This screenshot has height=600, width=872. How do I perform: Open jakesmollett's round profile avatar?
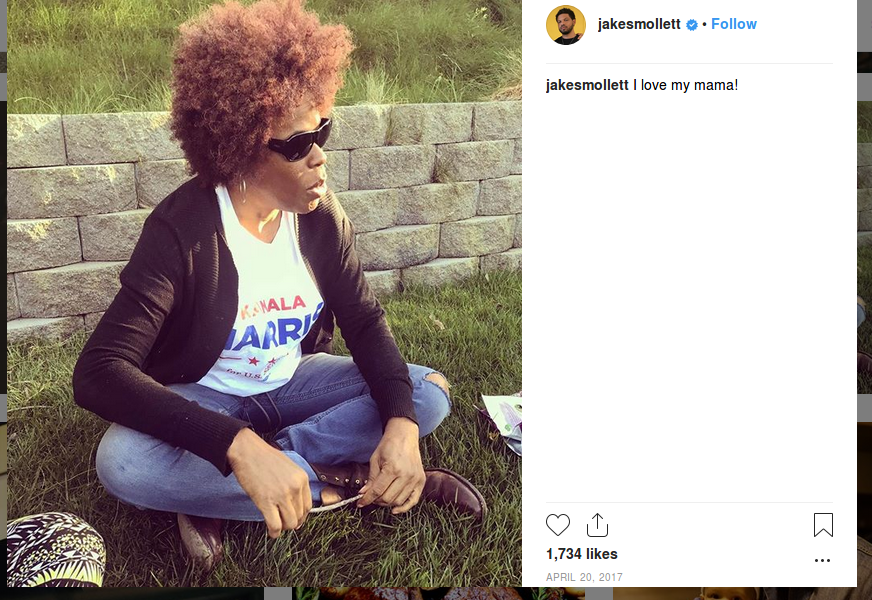pyautogui.click(x=566, y=25)
